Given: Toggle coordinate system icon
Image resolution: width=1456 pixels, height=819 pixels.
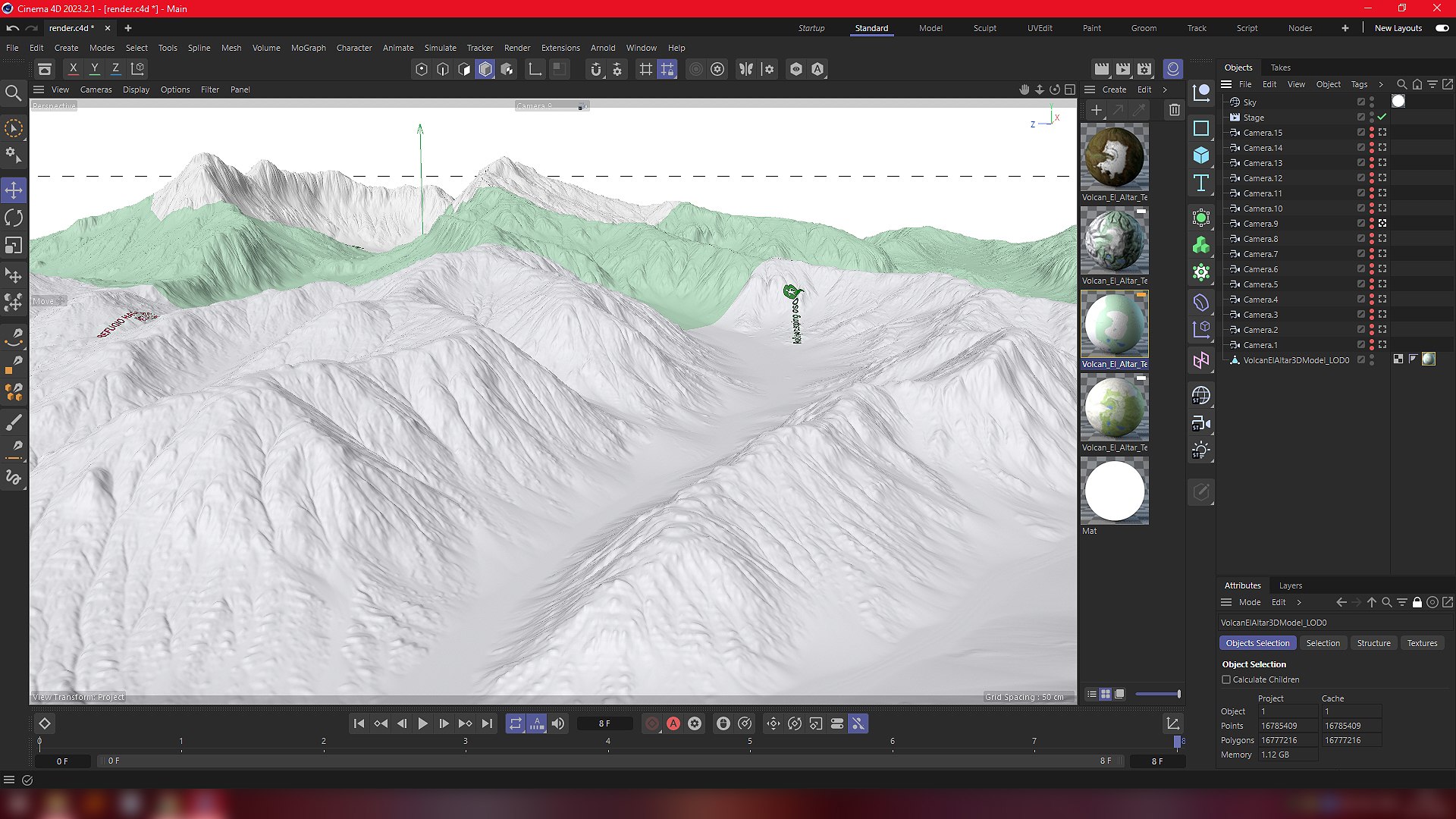Looking at the screenshot, I should coord(138,69).
